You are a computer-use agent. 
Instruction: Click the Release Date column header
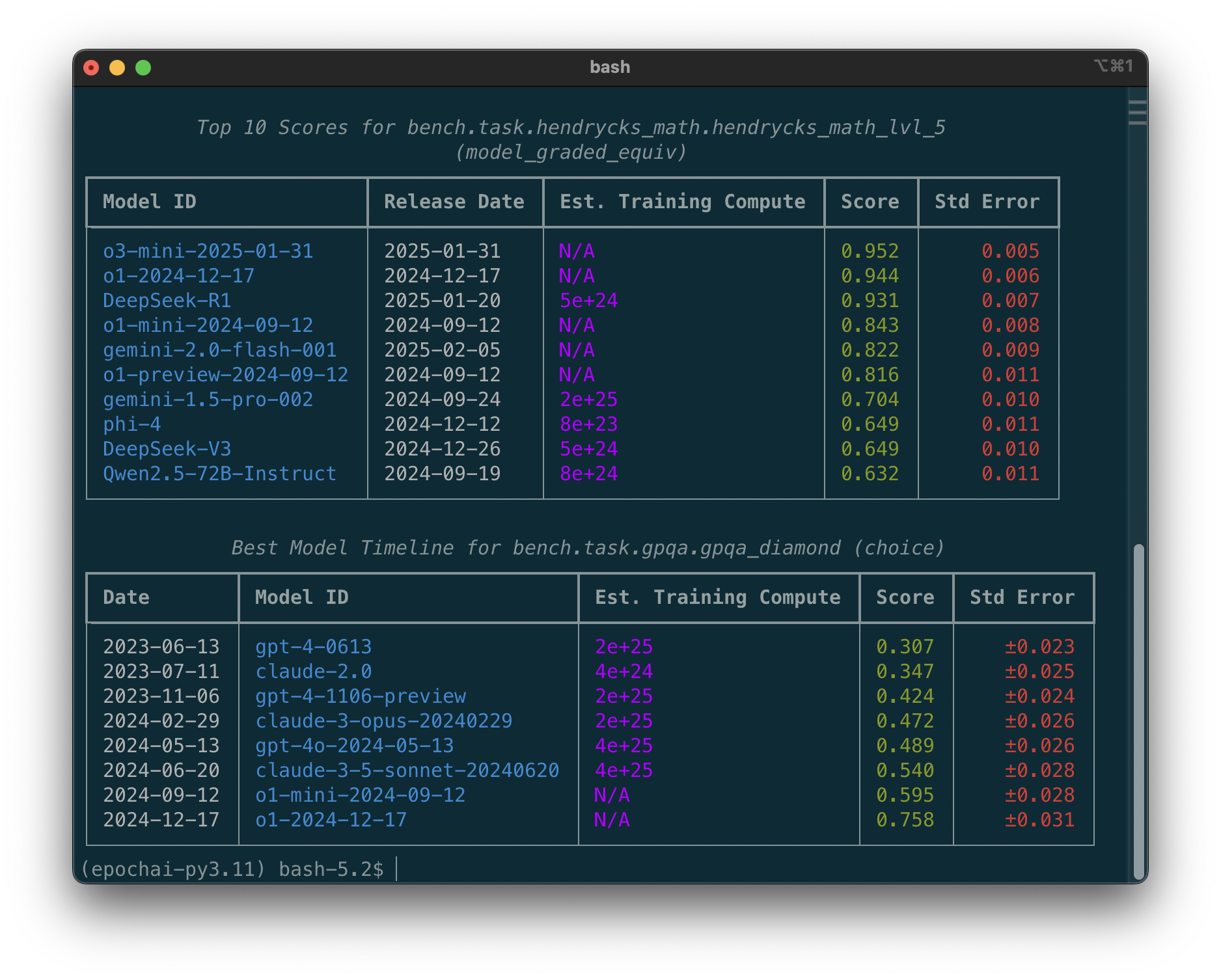tap(454, 202)
